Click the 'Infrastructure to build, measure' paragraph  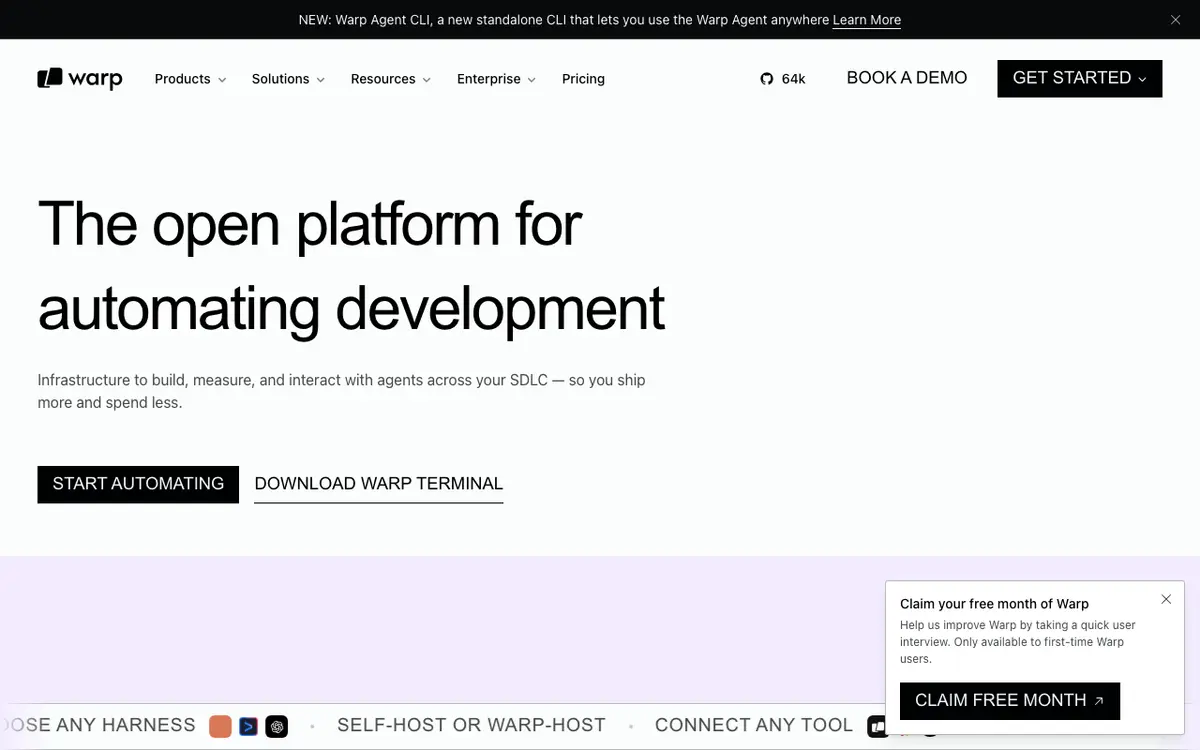pos(341,391)
